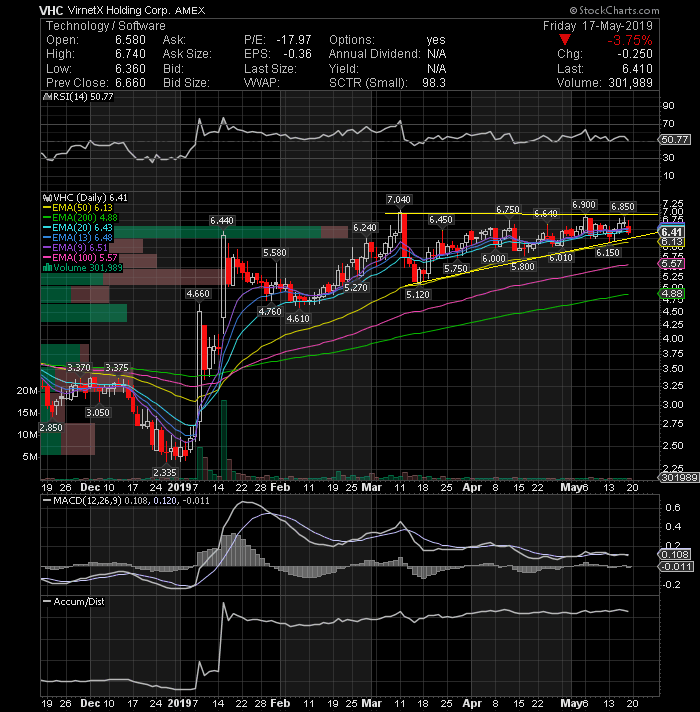Click the 6.440 January high label
Screen dimensions: 700x712
point(222,220)
